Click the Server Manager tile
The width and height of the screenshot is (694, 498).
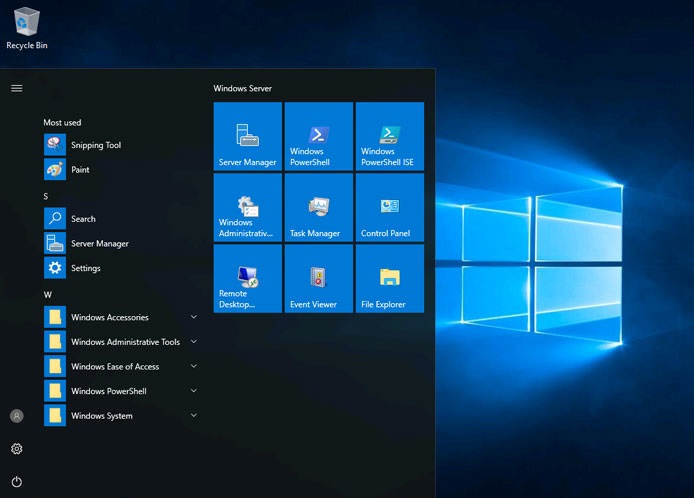pyautogui.click(x=248, y=136)
